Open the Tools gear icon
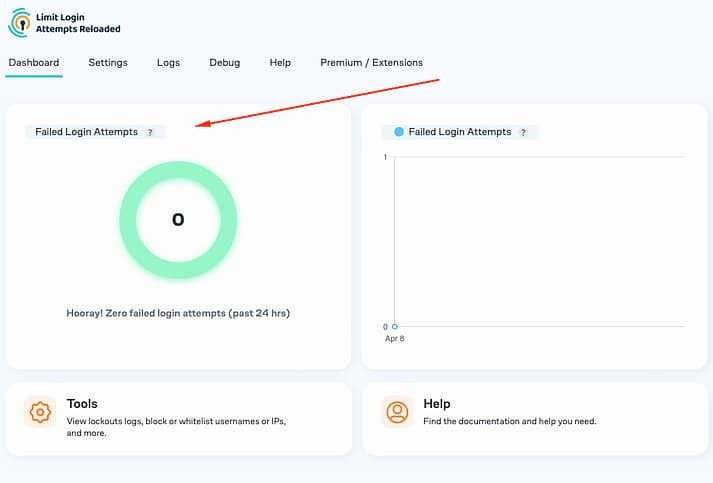 [x=40, y=412]
